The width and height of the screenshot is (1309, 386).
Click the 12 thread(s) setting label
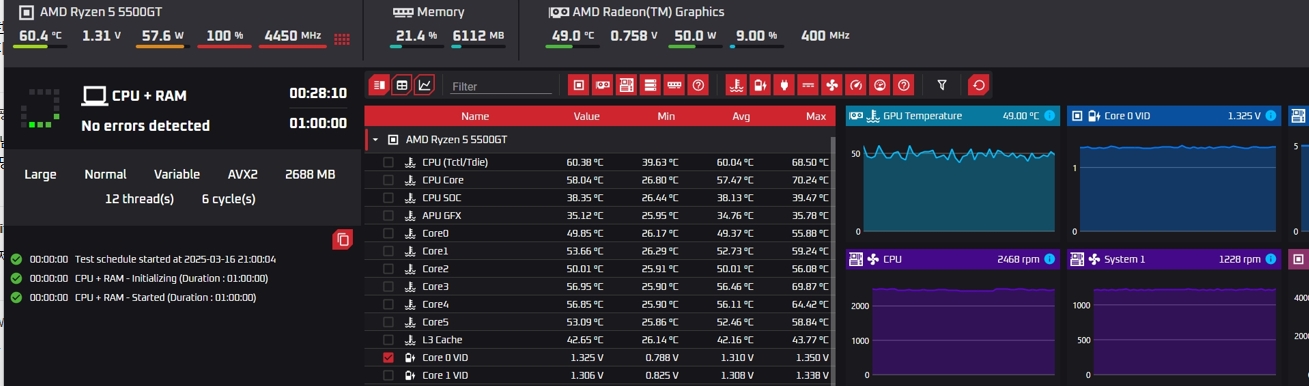[x=139, y=199]
